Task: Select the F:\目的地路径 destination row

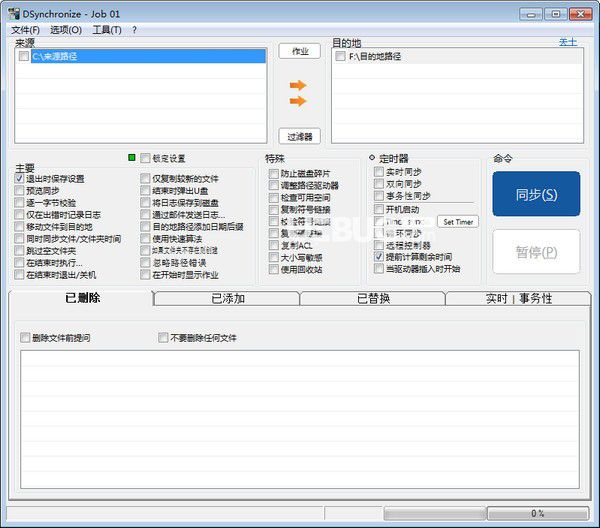Action: coord(457,56)
